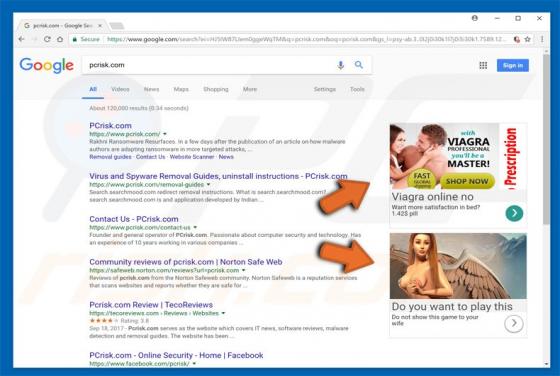Open Virus and Spyware Removal Guides result
The height and width of the screenshot is (376, 560).
218,176
